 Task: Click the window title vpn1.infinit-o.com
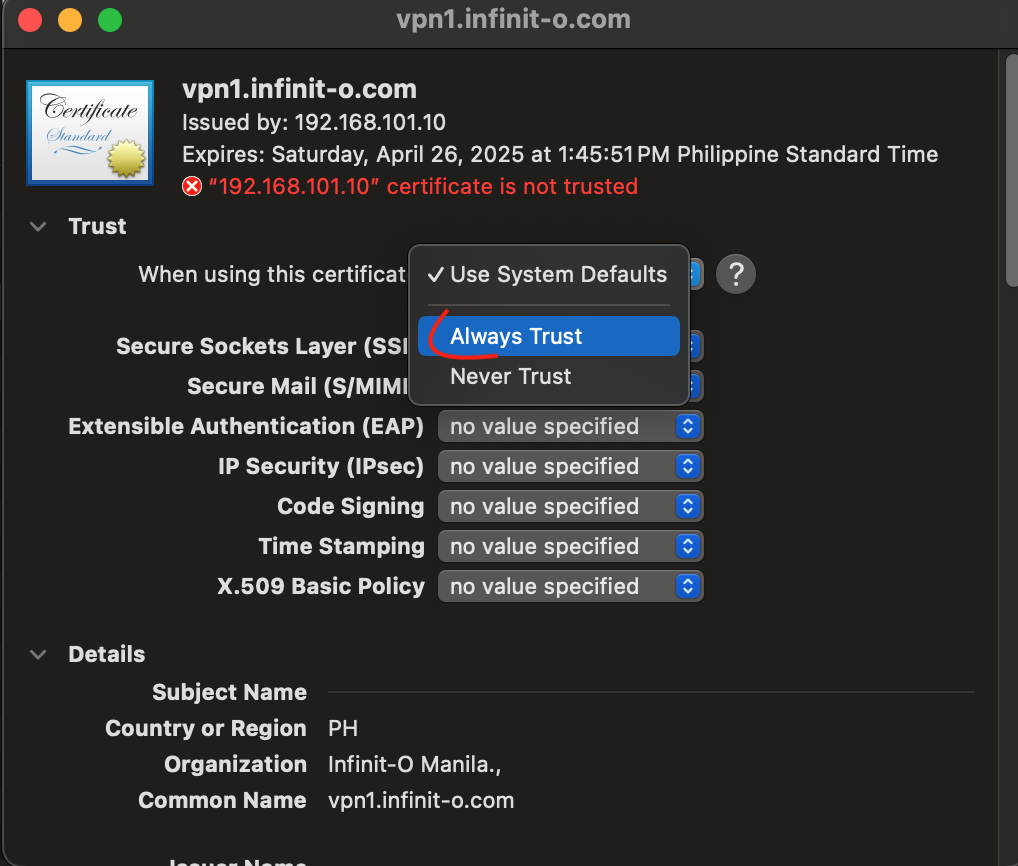click(514, 19)
